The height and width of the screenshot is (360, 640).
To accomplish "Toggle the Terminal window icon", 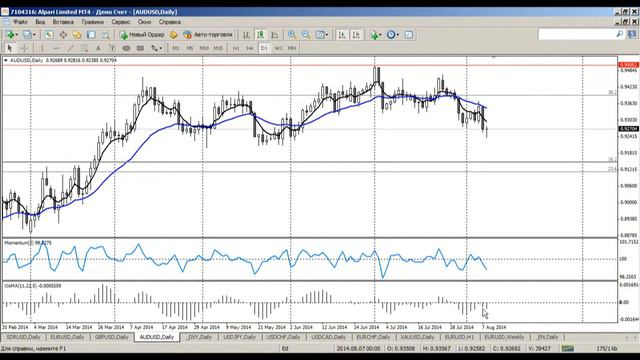I will (x=91, y=35).
